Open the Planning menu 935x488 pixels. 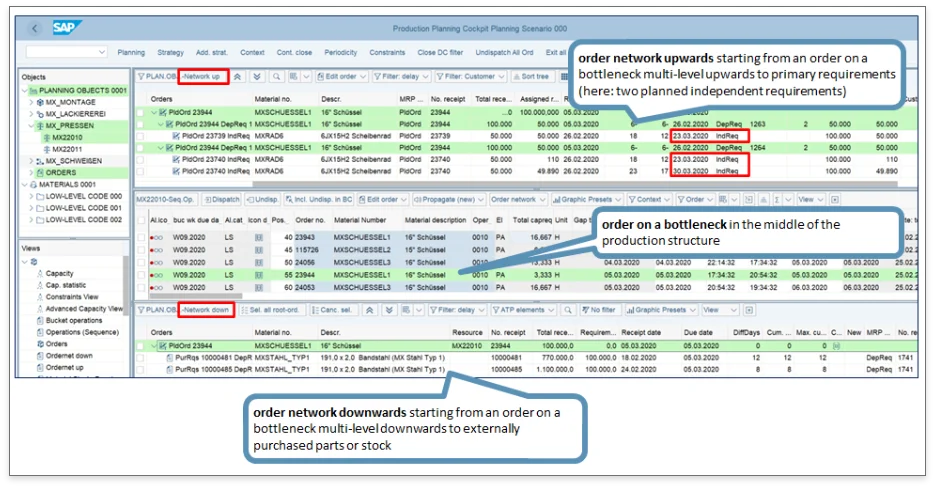[x=131, y=52]
